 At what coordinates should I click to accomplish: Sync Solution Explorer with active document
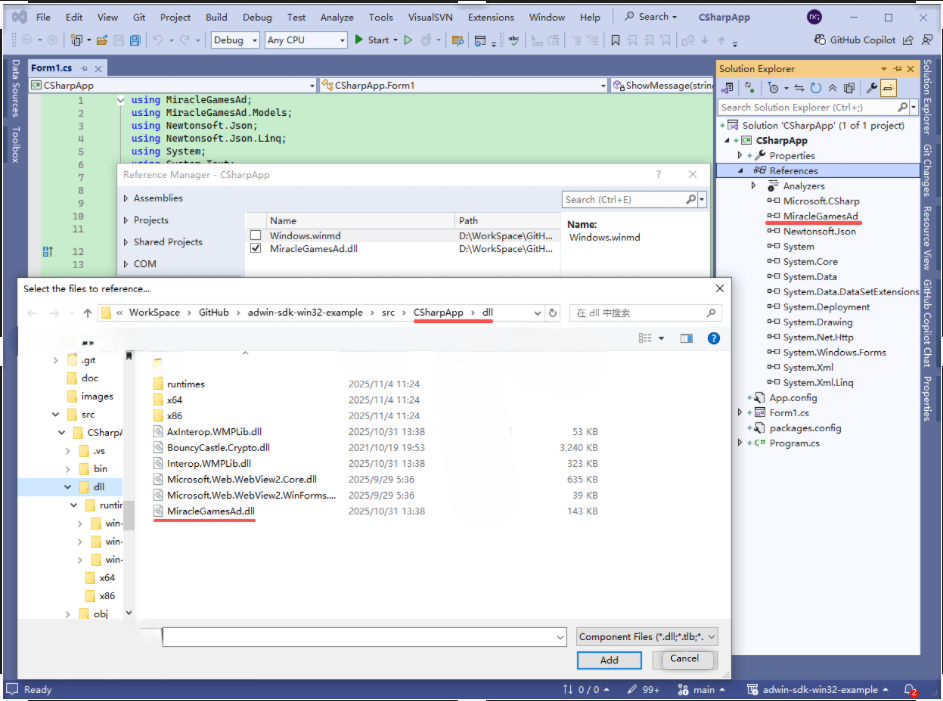click(x=799, y=88)
